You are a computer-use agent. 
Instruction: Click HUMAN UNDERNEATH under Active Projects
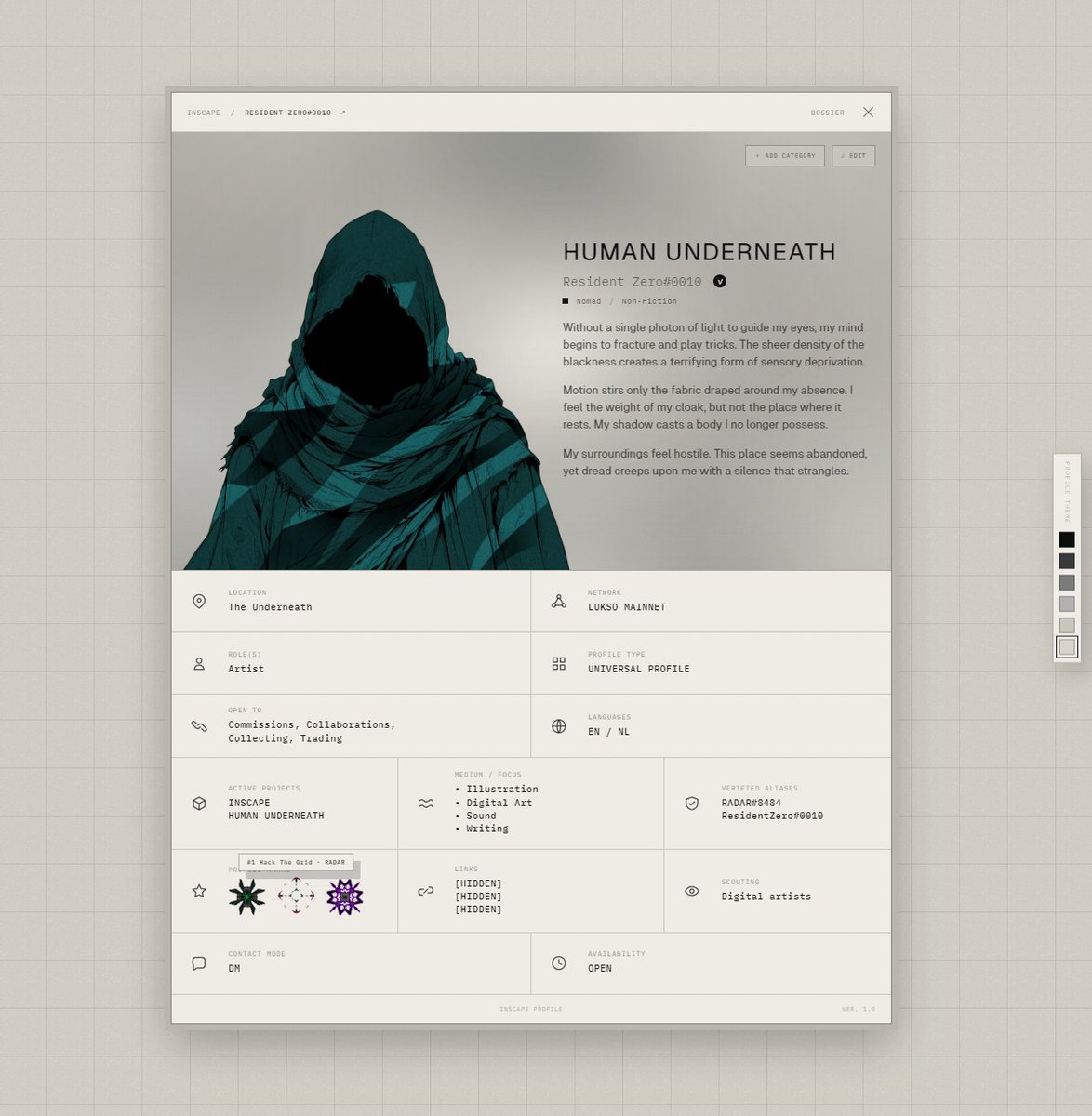[x=276, y=816]
